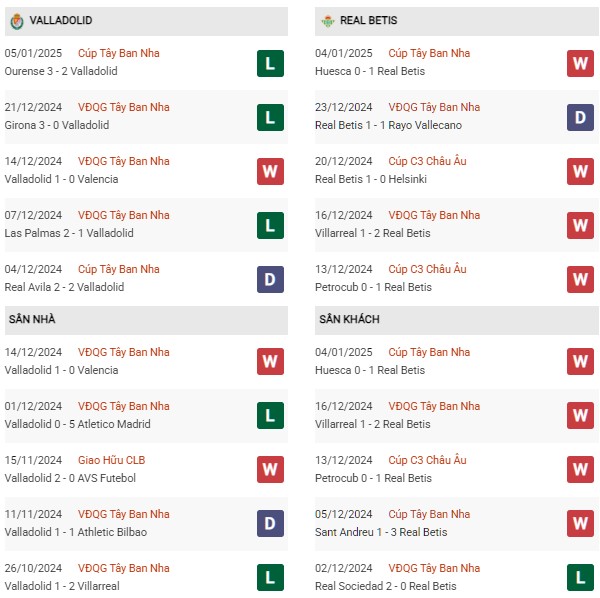Image resolution: width=600 pixels, height=598 pixels.
Task: Click the Real Betis club crest icon
Action: pyautogui.click(x=328, y=21)
